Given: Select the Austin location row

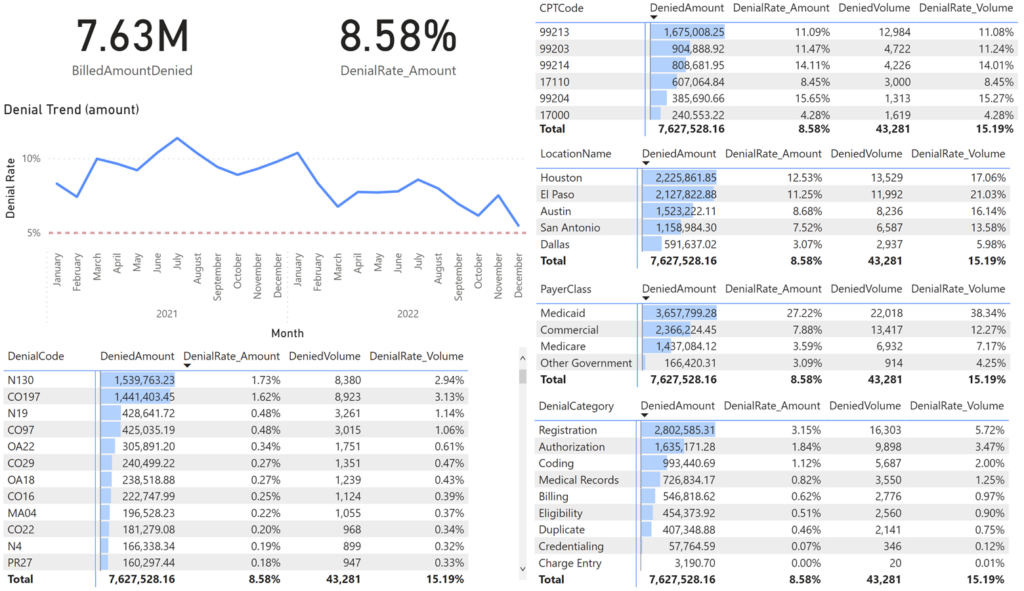Looking at the screenshot, I should tap(773, 211).
